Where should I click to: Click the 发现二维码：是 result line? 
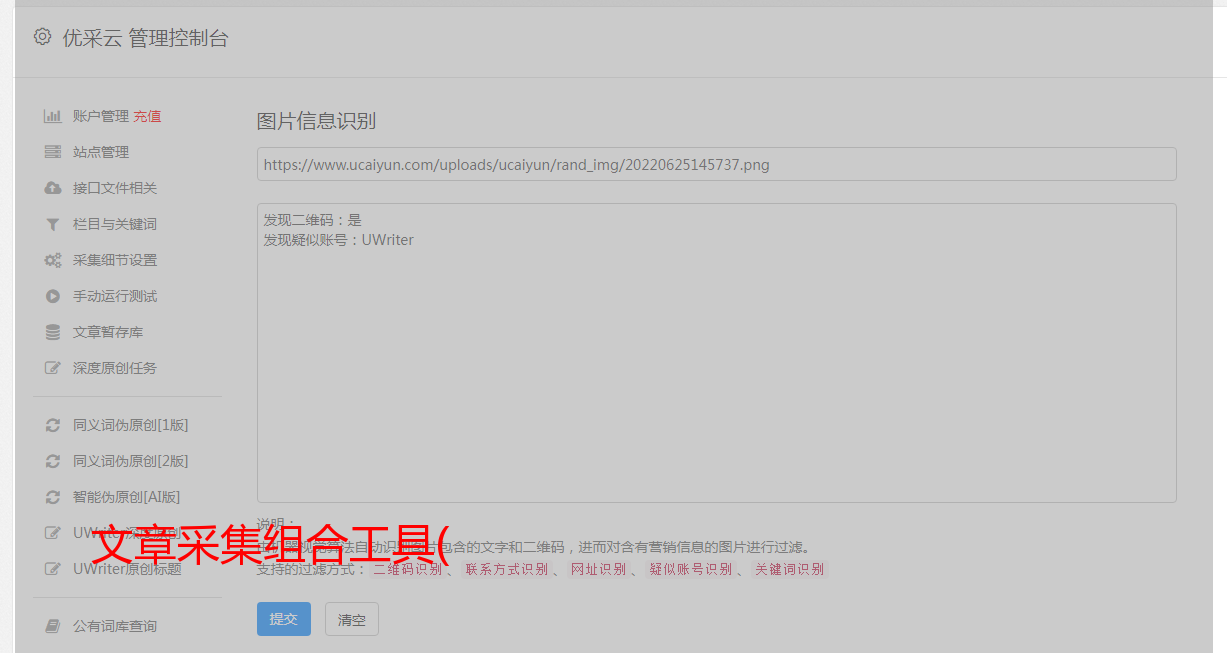tap(313, 220)
